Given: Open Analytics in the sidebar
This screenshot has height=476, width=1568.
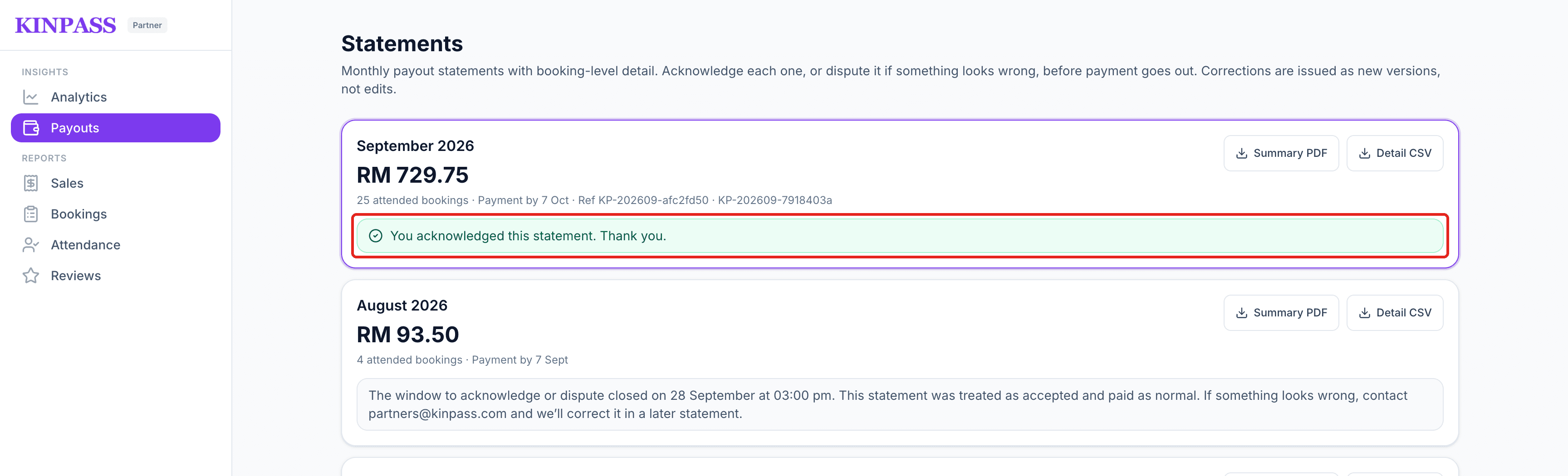Looking at the screenshot, I should pyautogui.click(x=116, y=97).
